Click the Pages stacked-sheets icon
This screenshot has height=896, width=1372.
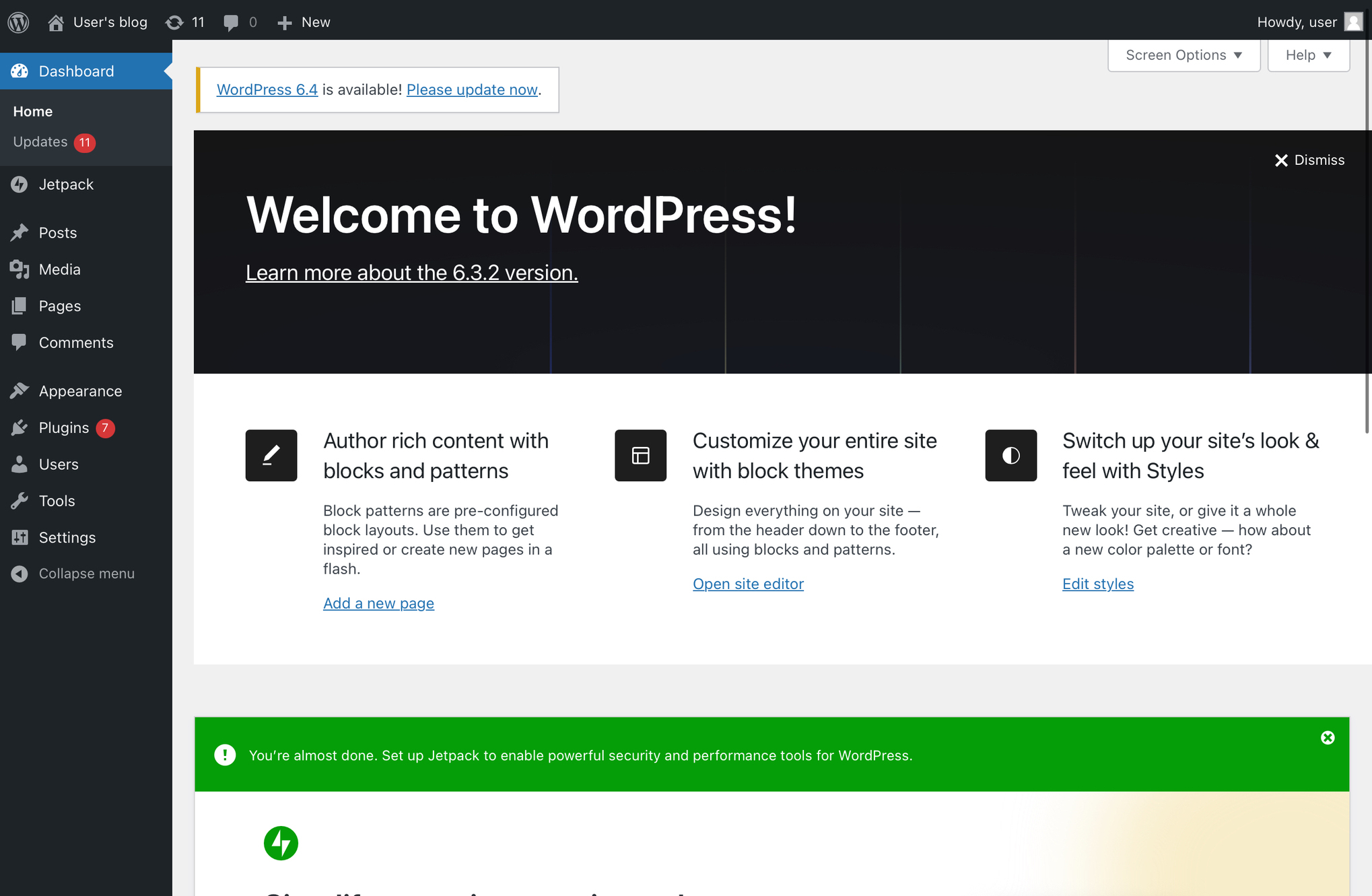coord(20,306)
